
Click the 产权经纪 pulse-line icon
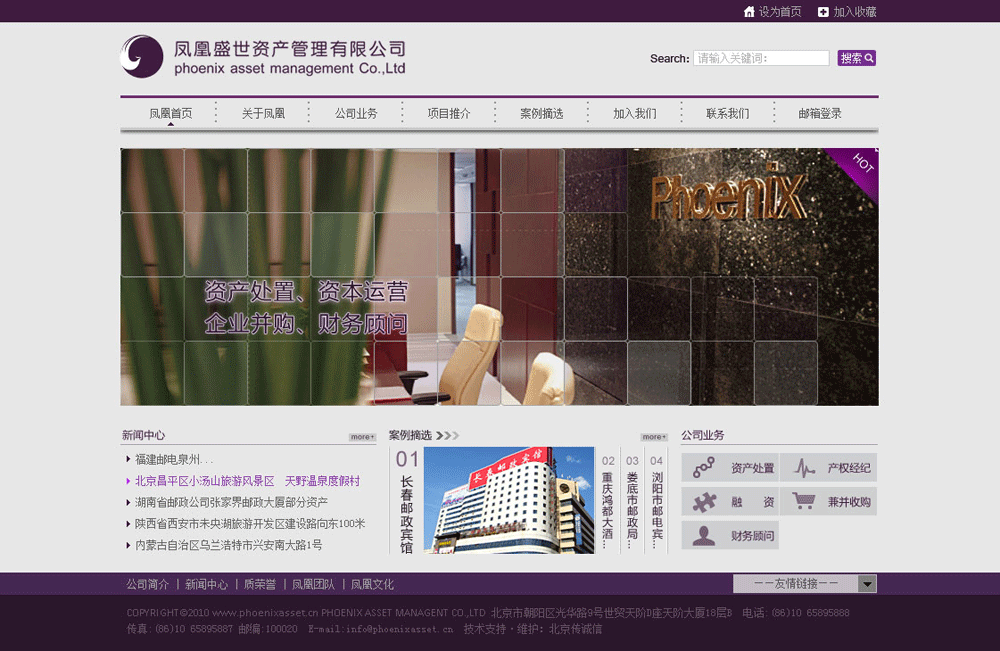click(x=804, y=468)
